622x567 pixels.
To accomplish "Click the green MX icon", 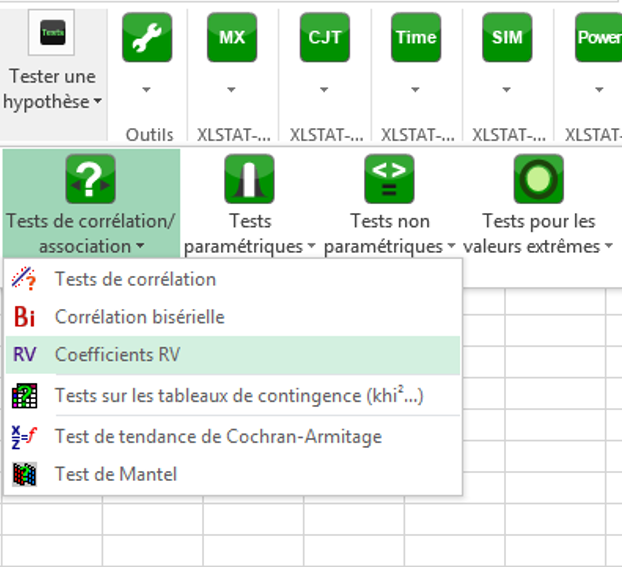I will (x=232, y=37).
